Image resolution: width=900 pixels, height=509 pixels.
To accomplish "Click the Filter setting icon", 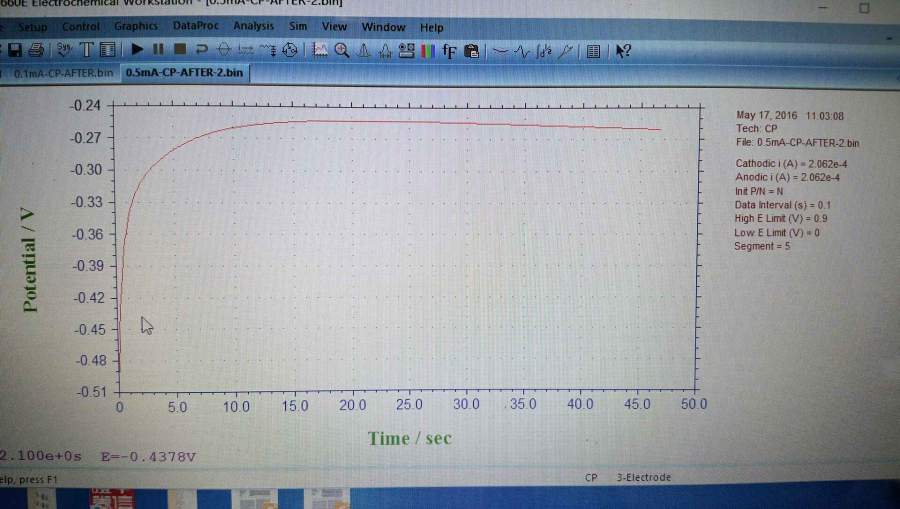I will tap(267, 50).
